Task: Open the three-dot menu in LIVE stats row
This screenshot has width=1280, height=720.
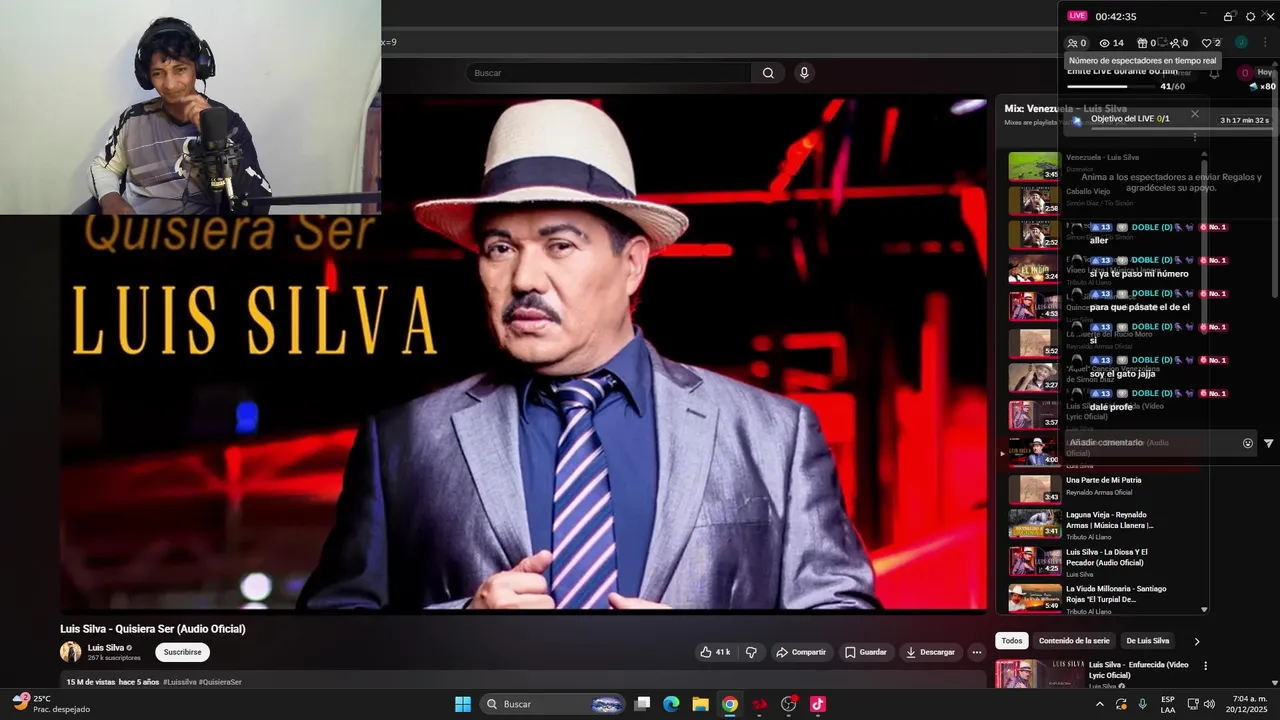Action: (x=1265, y=43)
